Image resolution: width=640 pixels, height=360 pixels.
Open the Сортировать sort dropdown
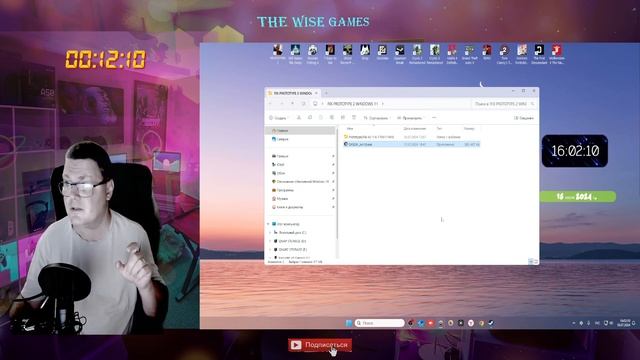click(376, 118)
